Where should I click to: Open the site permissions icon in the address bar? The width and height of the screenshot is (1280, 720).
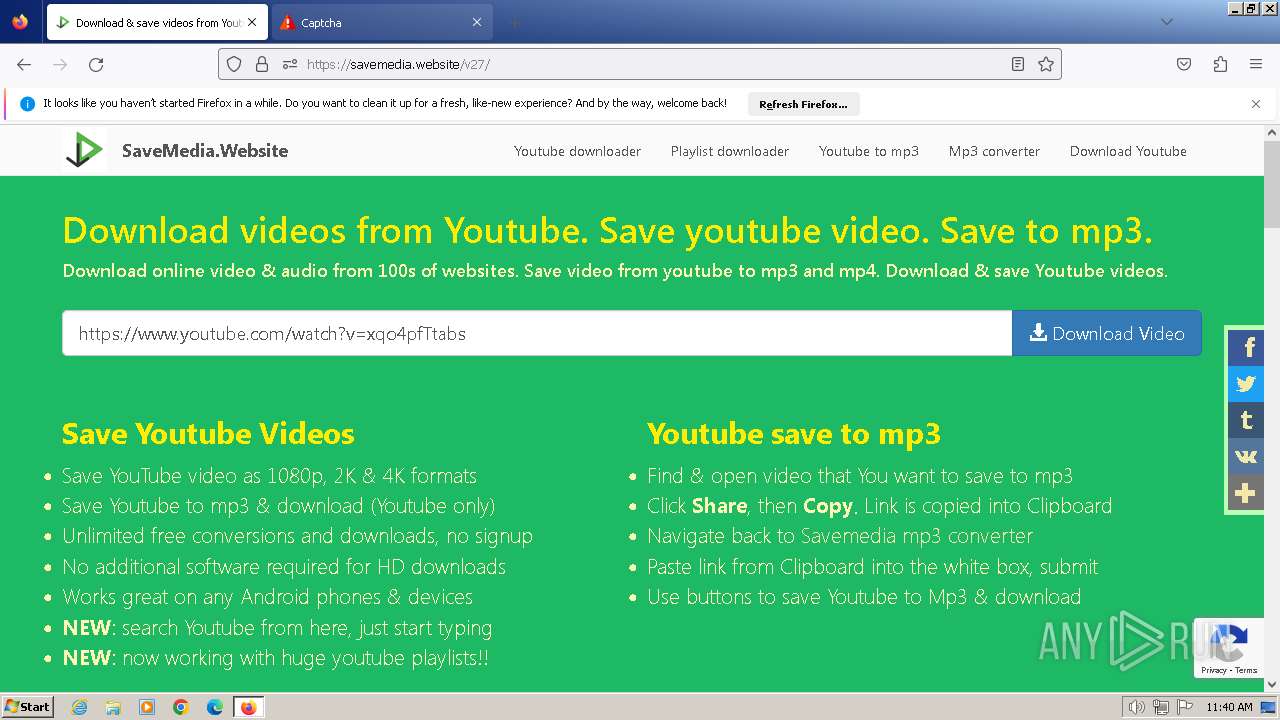tap(290, 64)
